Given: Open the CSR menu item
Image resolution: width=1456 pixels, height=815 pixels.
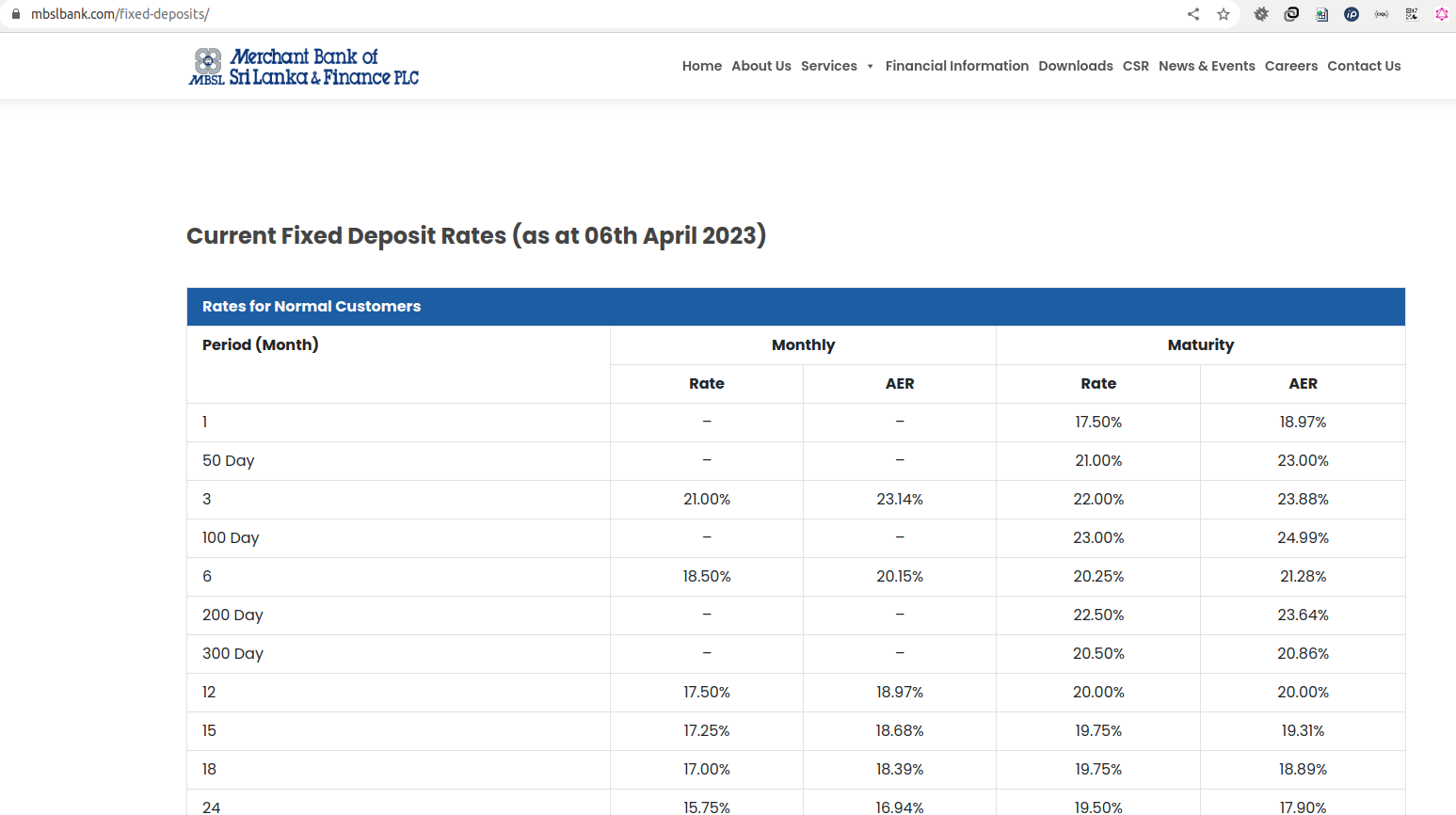Looking at the screenshot, I should (1136, 66).
